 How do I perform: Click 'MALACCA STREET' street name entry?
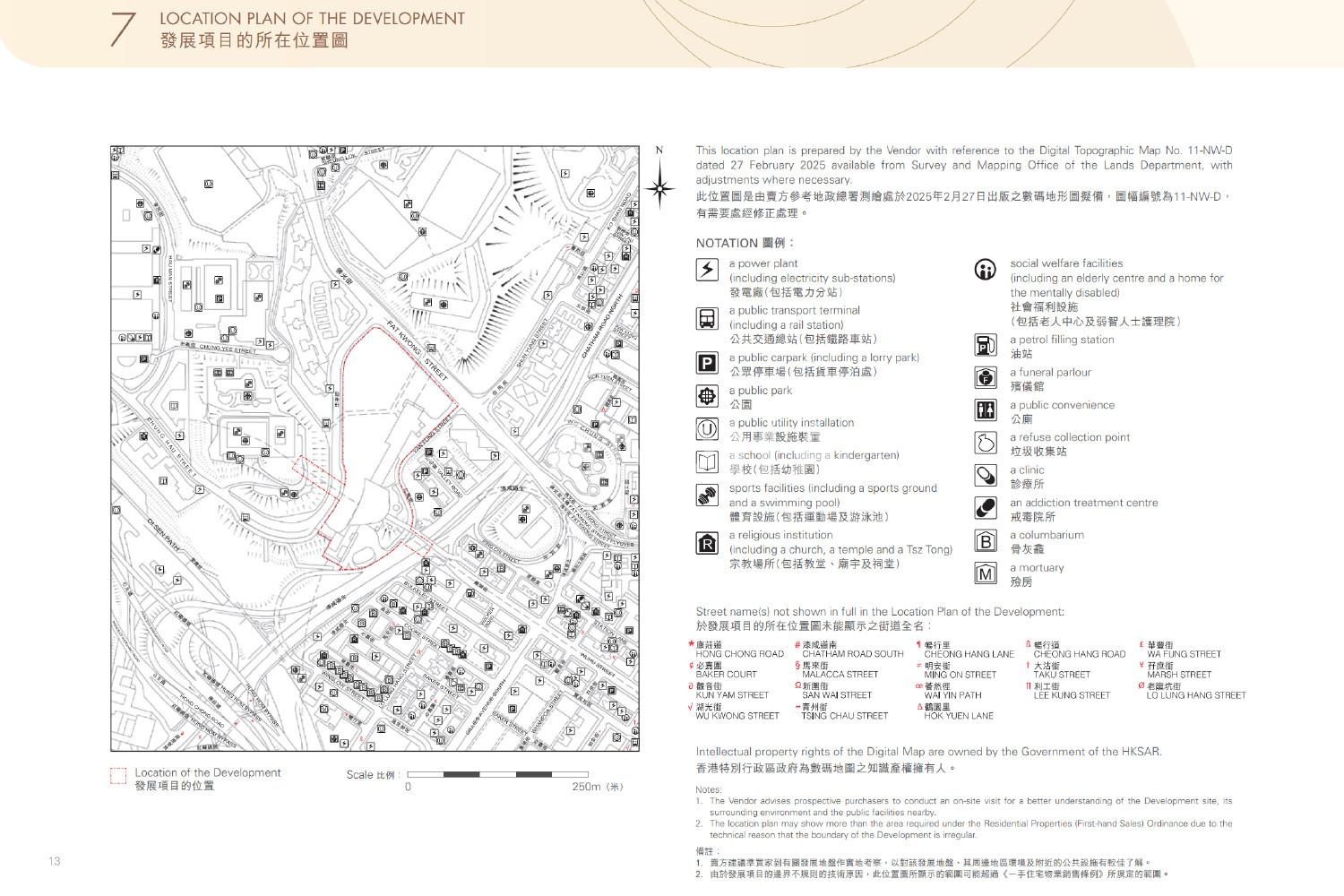(840, 675)
